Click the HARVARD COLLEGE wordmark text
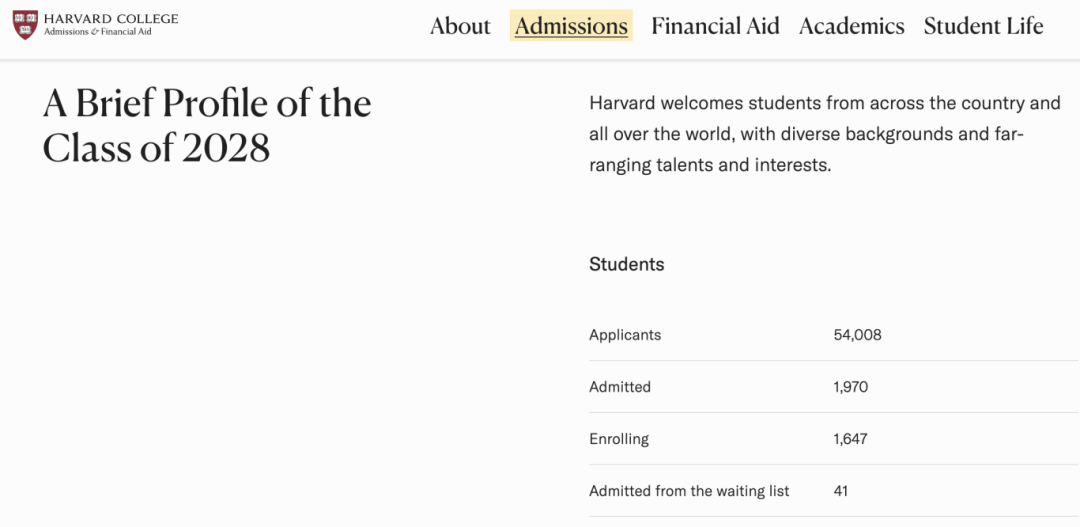Viewport: 1080px width, 527px height. click(111, 18)
